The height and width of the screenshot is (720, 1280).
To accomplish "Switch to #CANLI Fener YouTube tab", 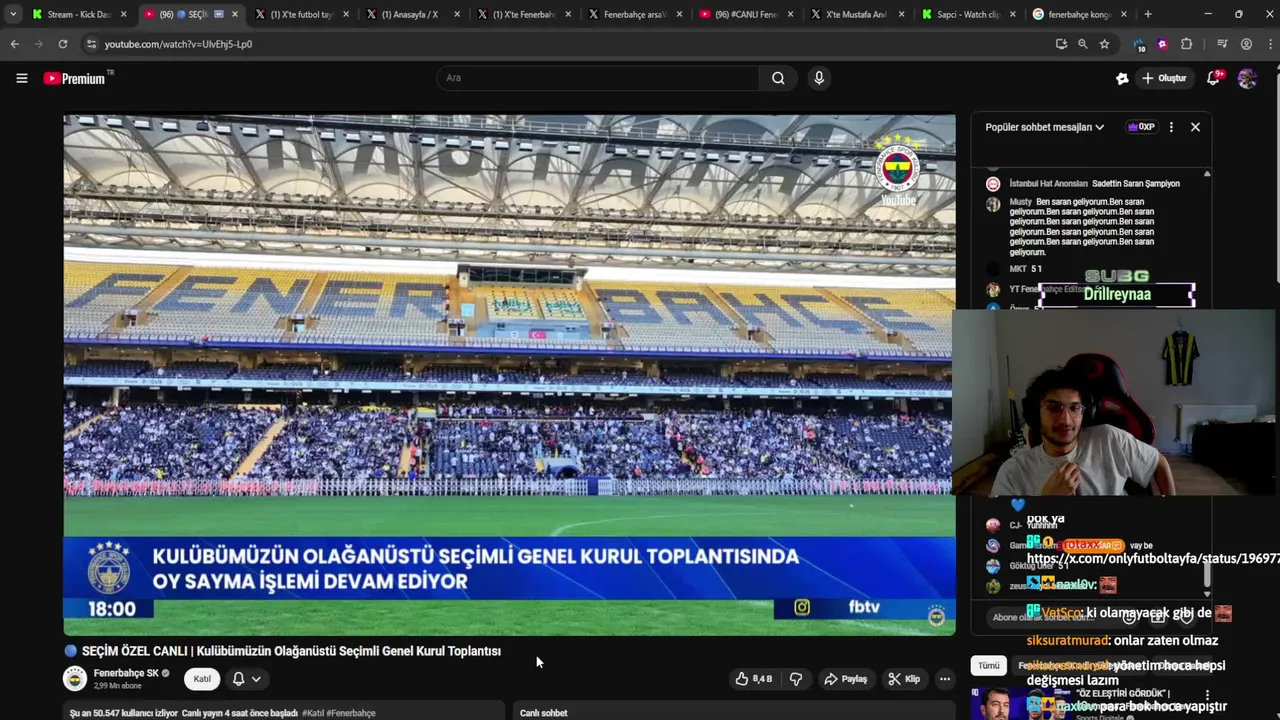I will tap(746, 15).
